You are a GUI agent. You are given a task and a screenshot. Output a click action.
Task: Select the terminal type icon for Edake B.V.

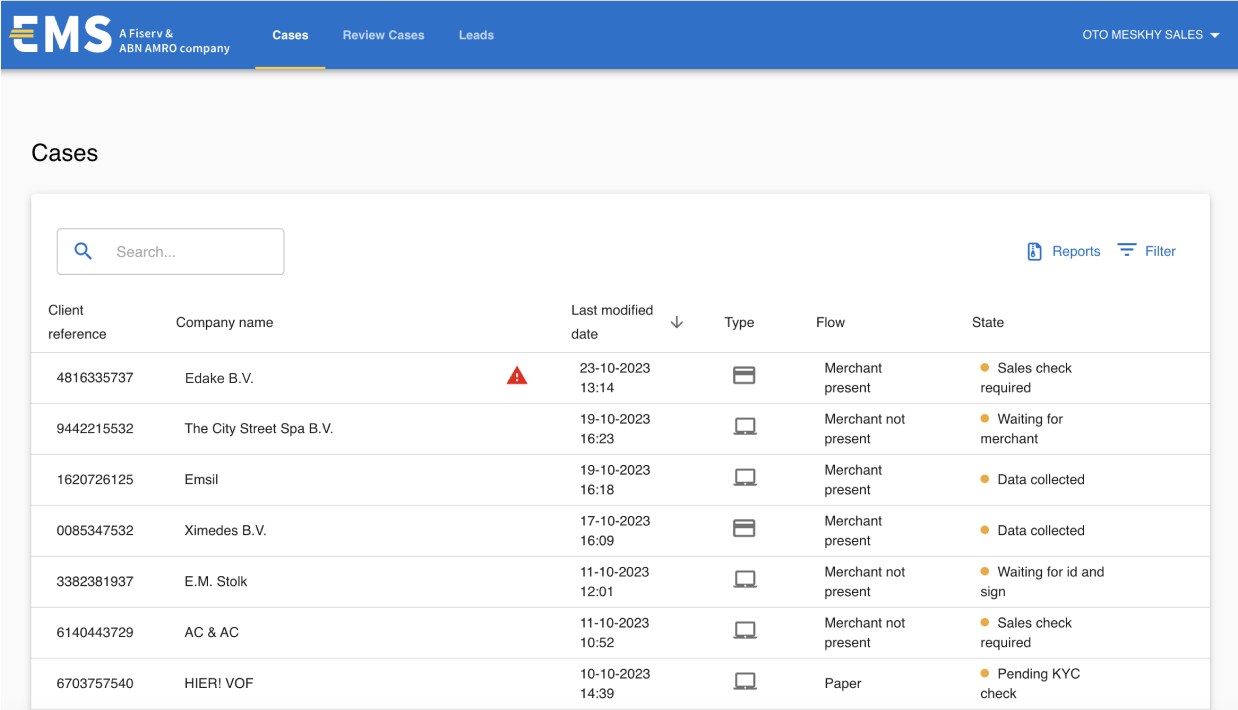[x=744, y=375]
